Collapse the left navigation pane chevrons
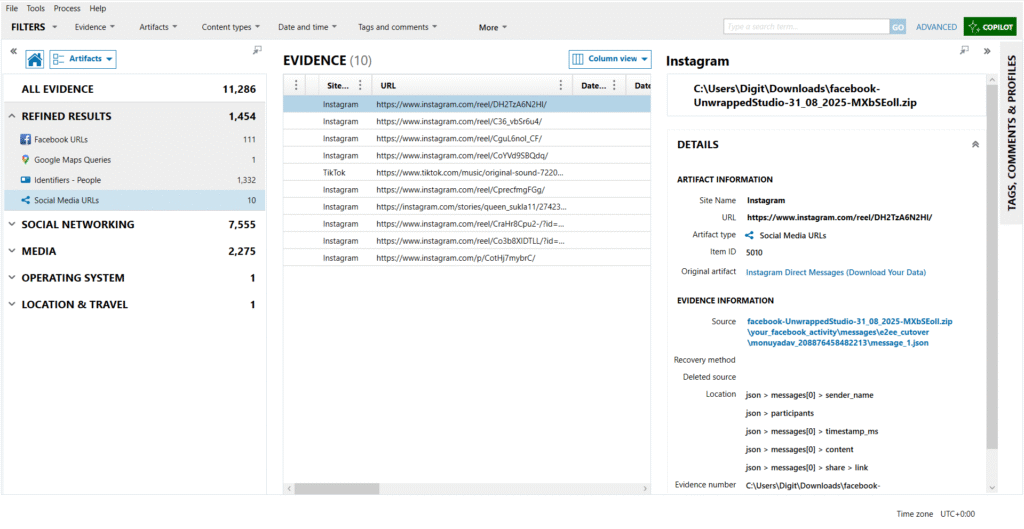 14,51
